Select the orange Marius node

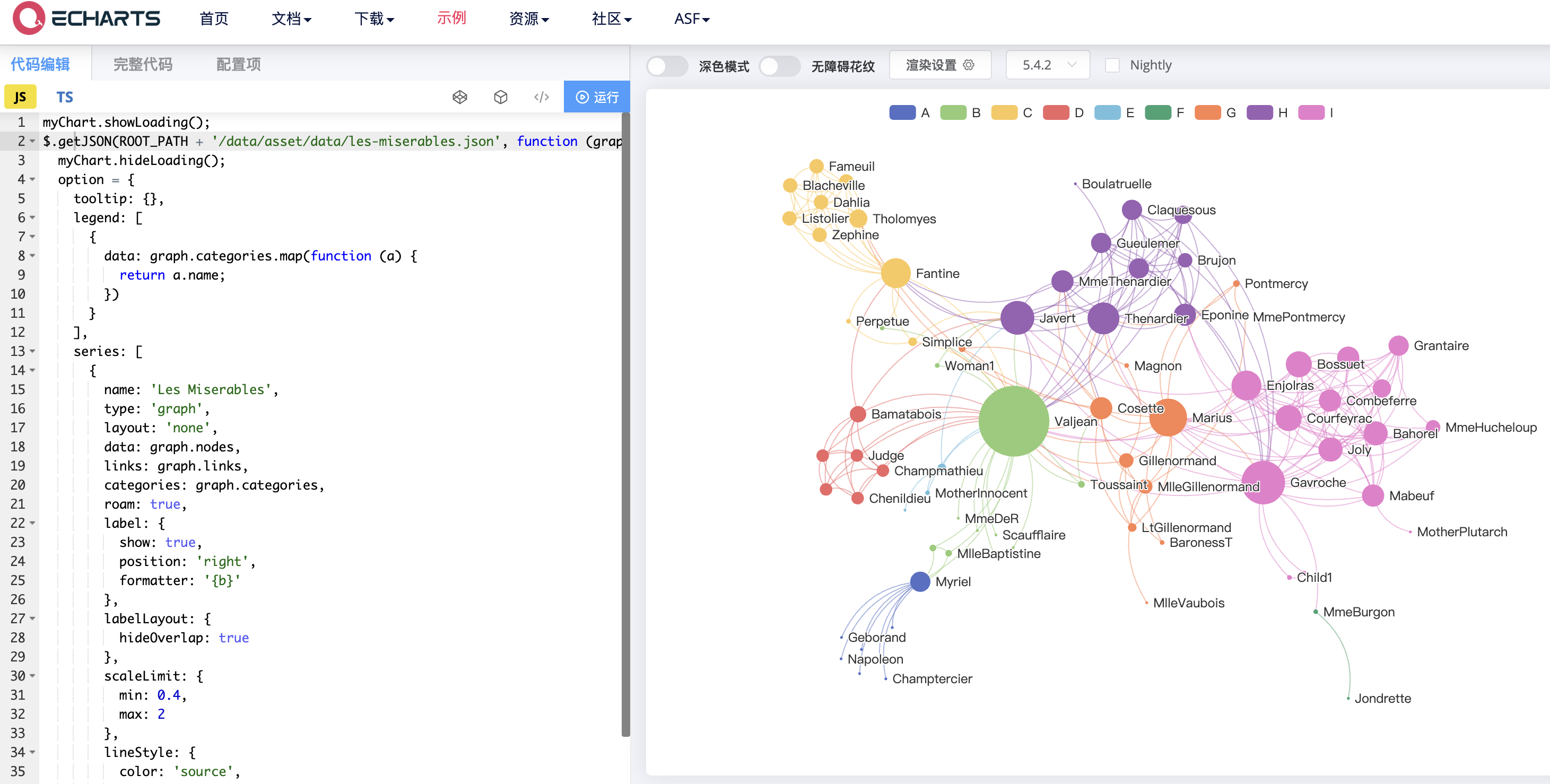tap(1168, 417)
